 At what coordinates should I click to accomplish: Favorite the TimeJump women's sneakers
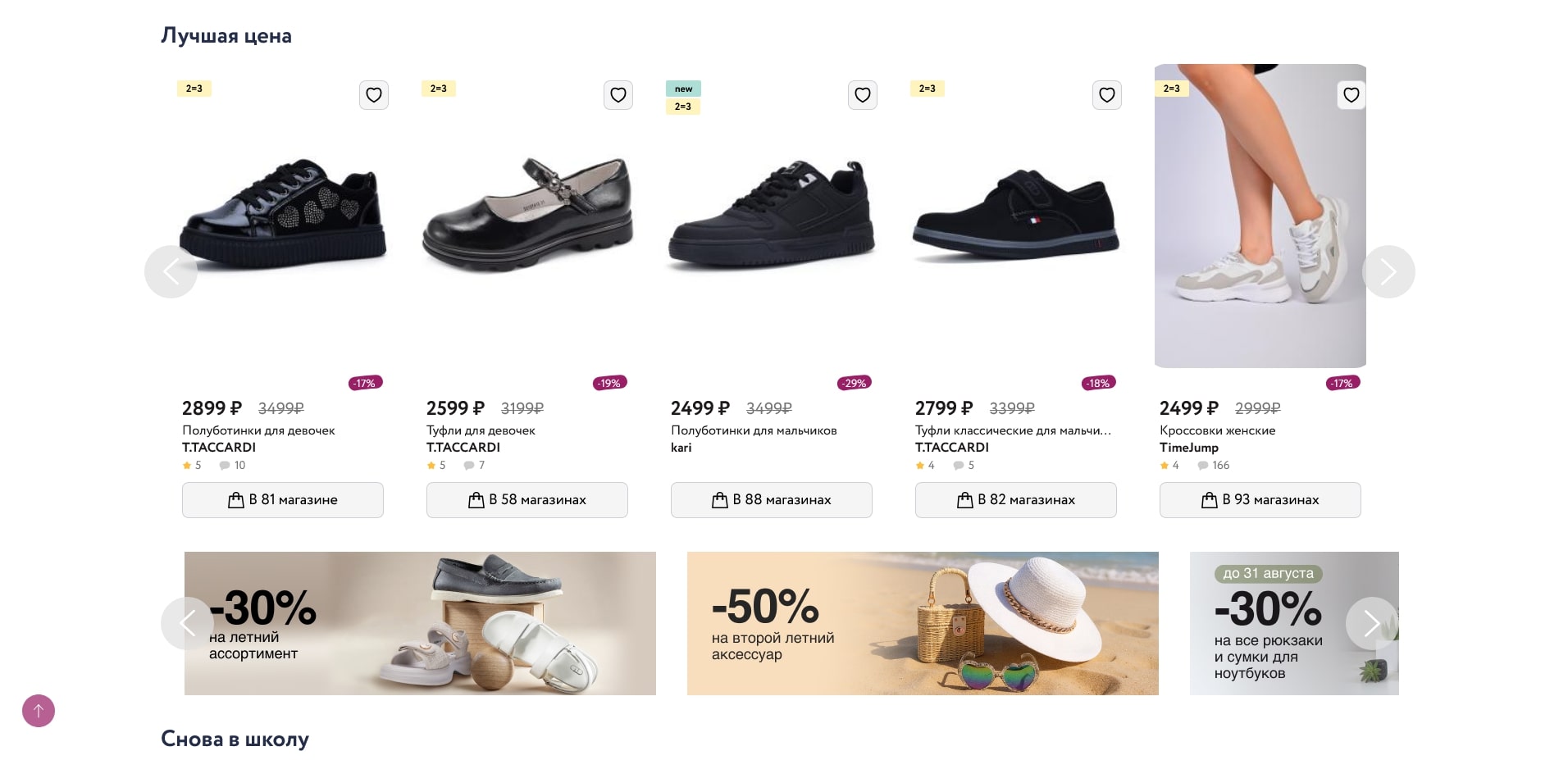1351,95
